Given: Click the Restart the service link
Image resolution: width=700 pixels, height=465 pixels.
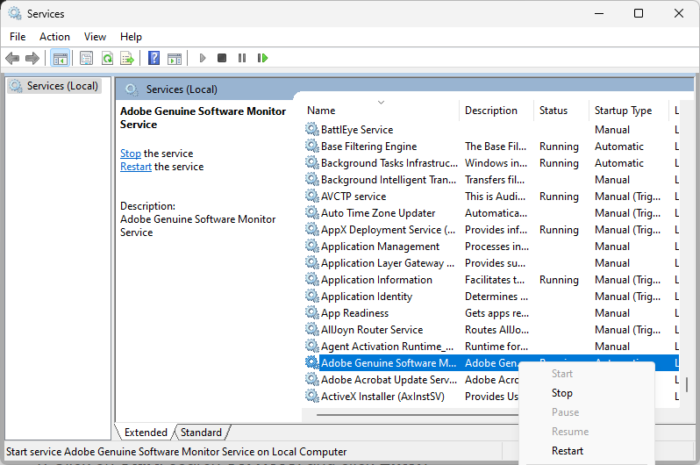Looking at the screenshot, I should pyautogui.click(x=136, y=167).
